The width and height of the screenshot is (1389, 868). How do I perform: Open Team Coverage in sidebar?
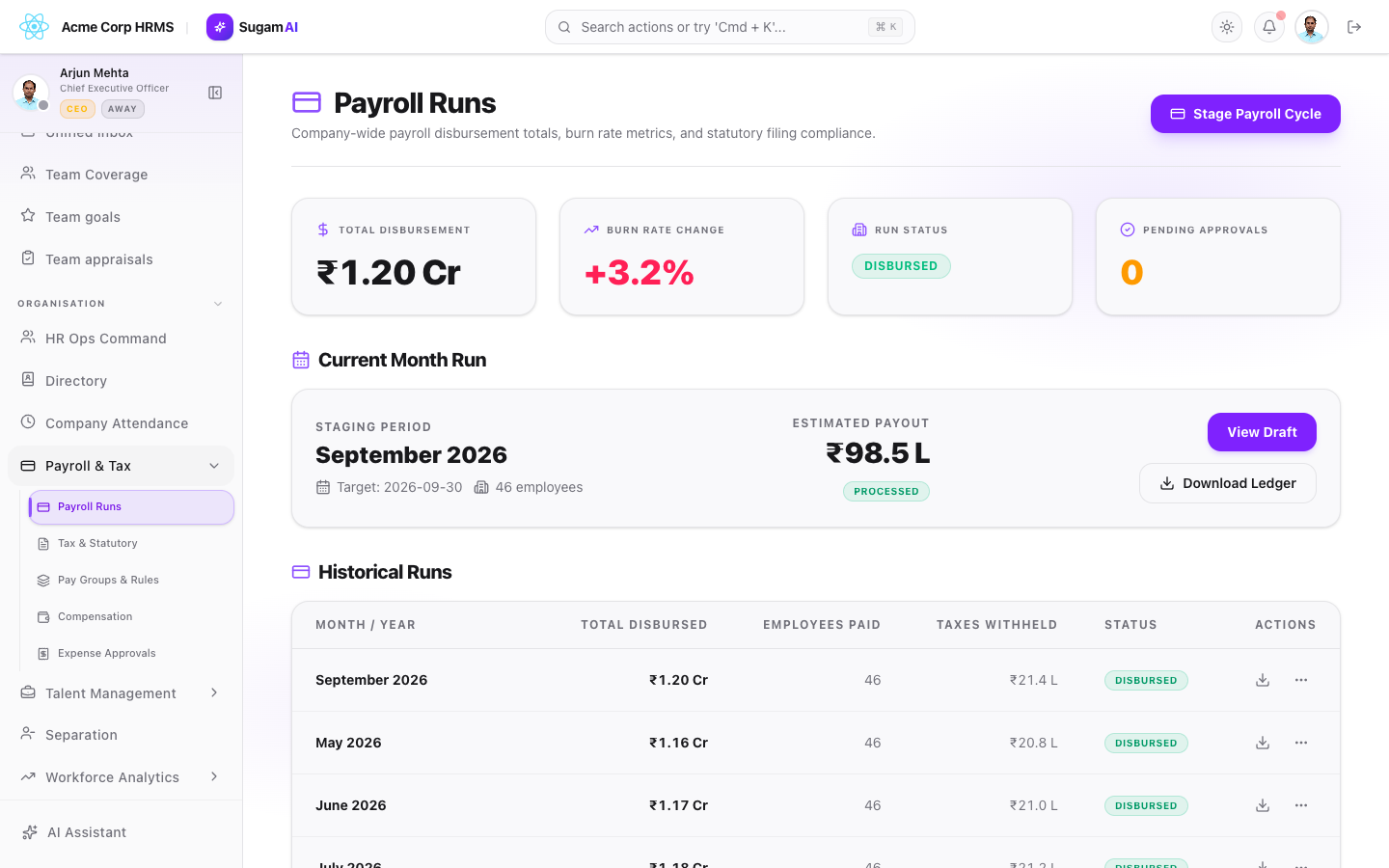tap(121, 175)
